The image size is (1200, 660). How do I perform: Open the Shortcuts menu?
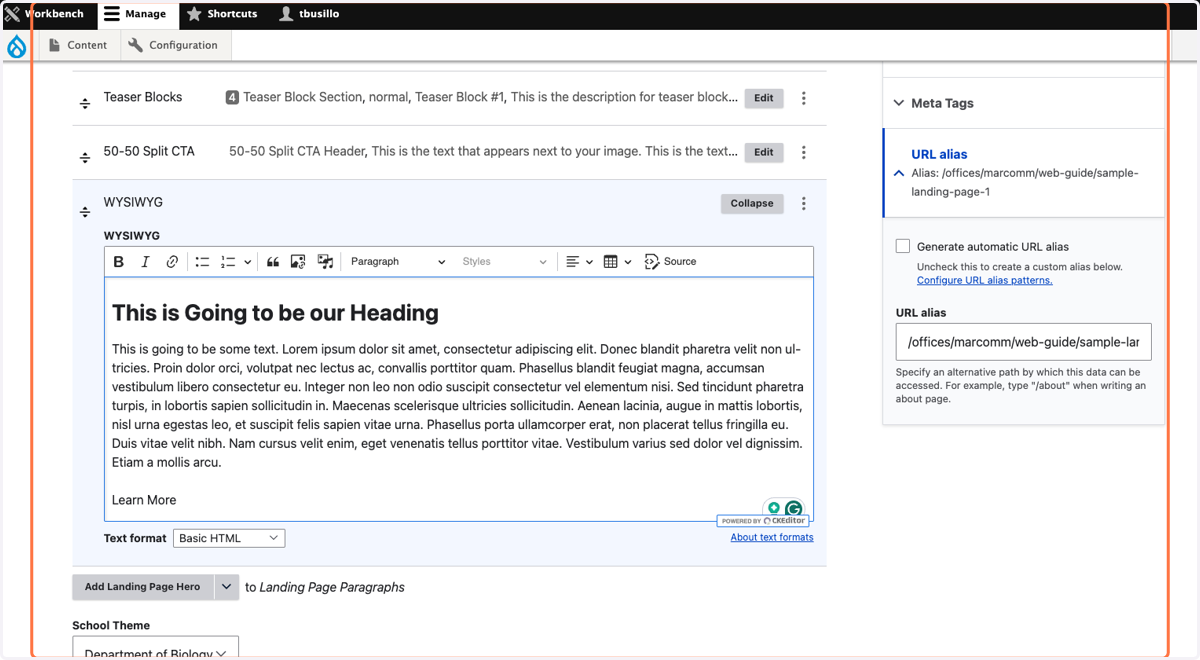pyautogui.click(x=222, y=14)
